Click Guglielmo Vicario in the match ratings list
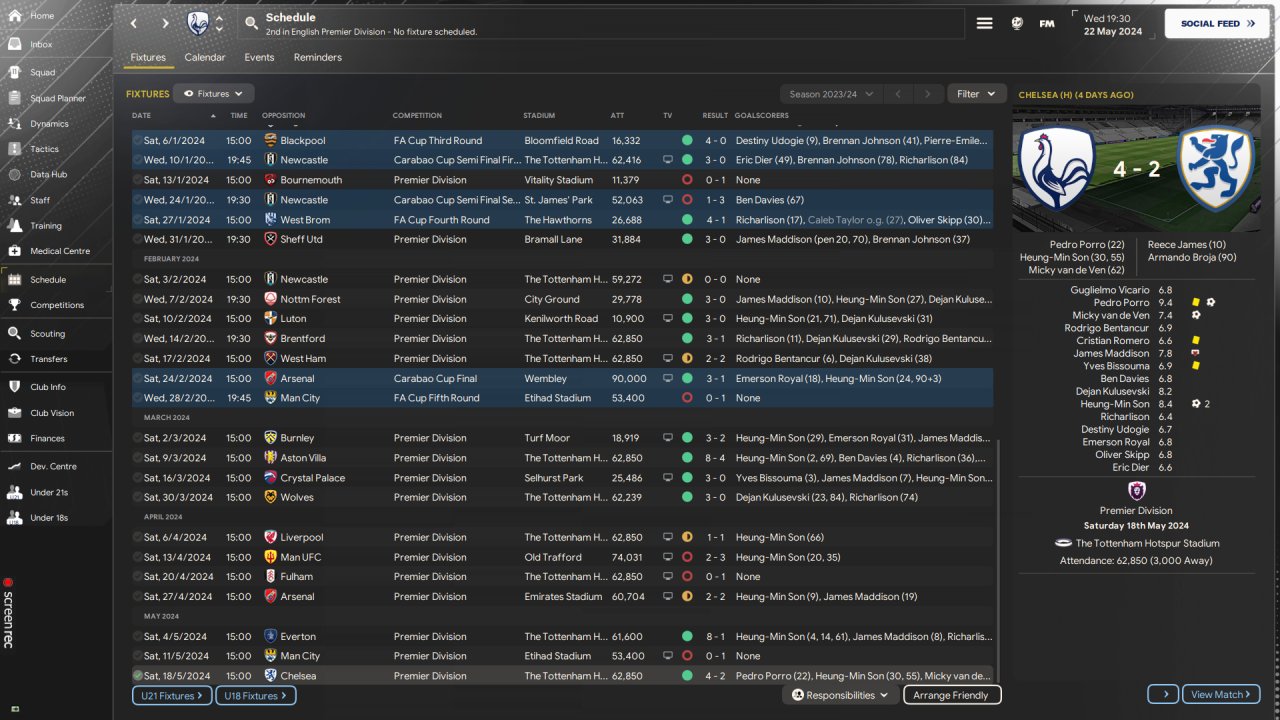 coord(1110,290)
